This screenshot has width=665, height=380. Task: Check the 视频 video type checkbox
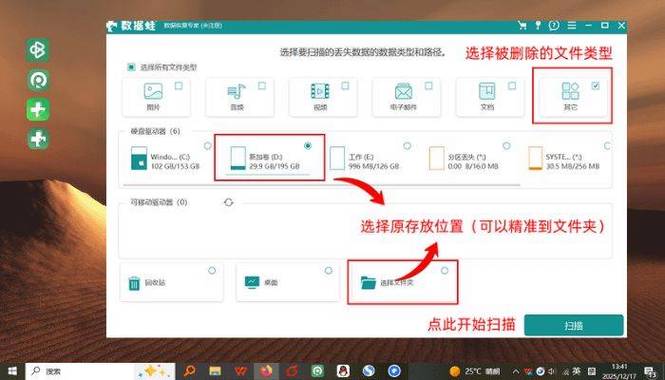click(x=345, y=86)
